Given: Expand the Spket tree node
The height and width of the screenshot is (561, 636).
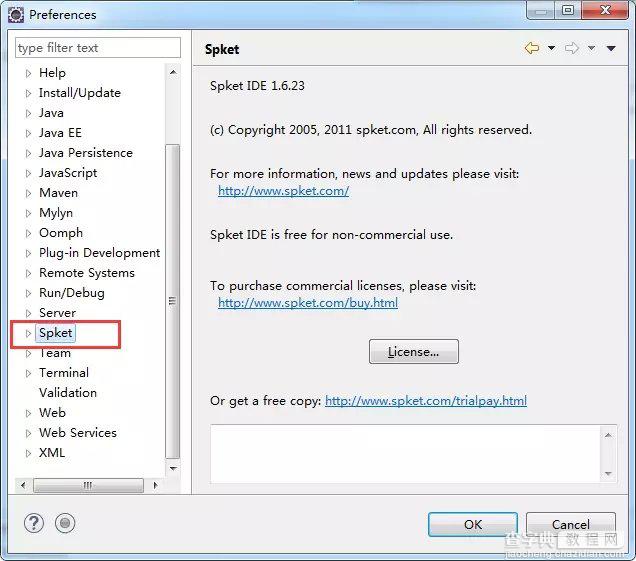Looking at the screenshot, I should pos(28,333).
